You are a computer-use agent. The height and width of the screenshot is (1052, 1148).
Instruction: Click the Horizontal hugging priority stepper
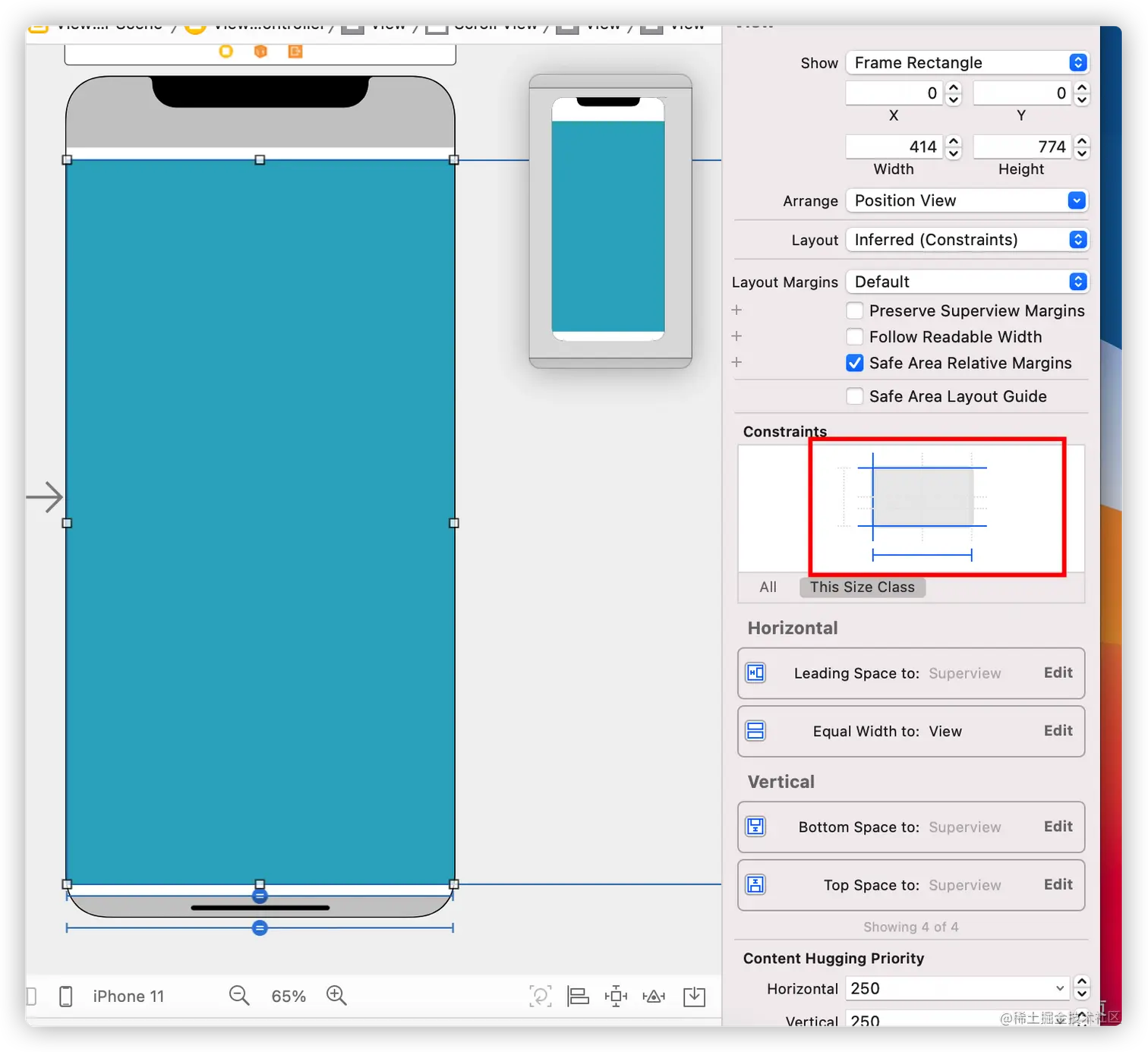click(x=1082, y=988)
